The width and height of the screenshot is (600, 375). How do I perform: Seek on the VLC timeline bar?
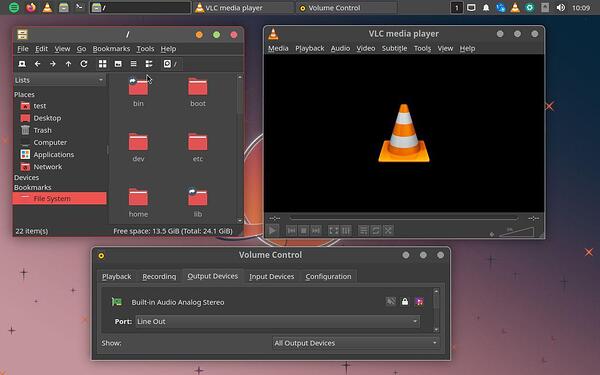[404, 218]
